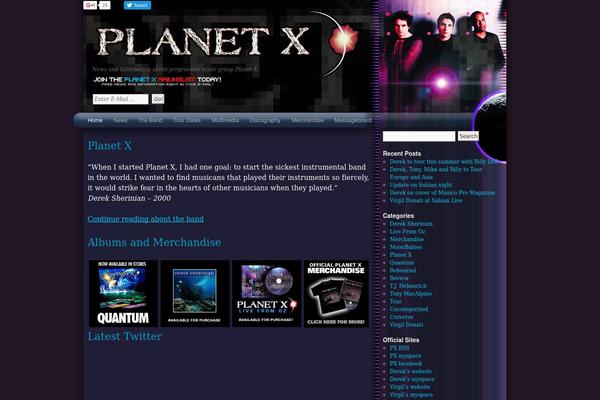Open Derek's myspace link
The width and height of the screenshot is (600, 400).
pos(412,379)
